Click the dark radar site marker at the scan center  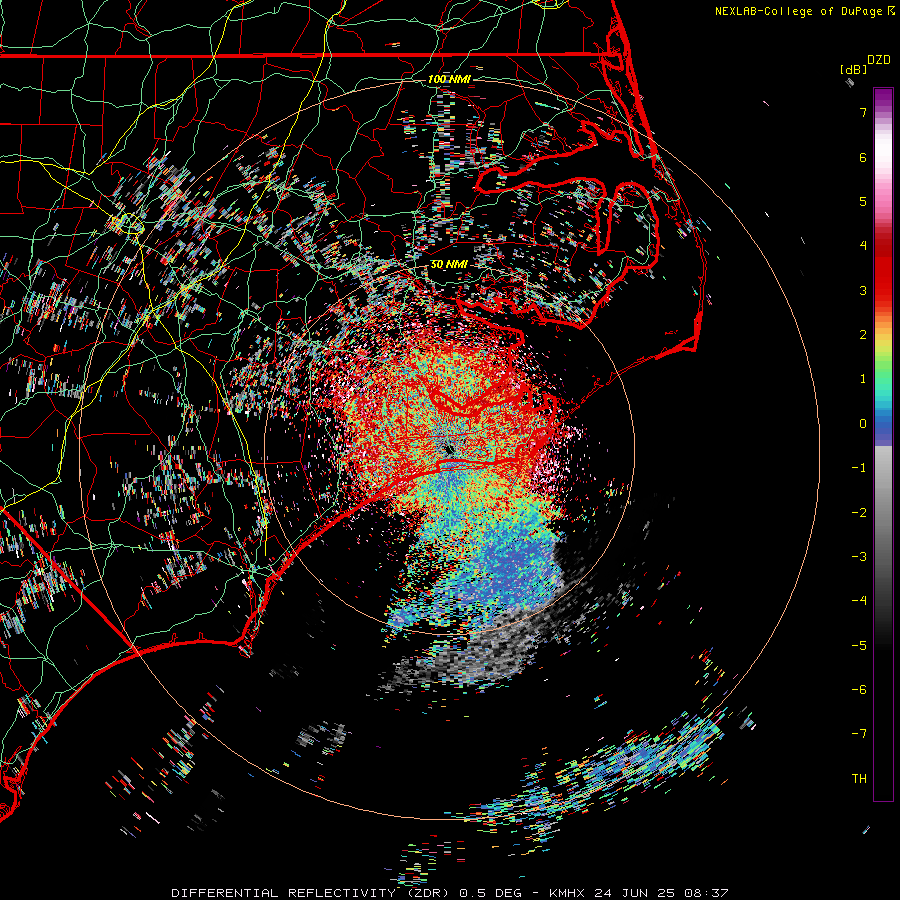click(x=449, y=449)
